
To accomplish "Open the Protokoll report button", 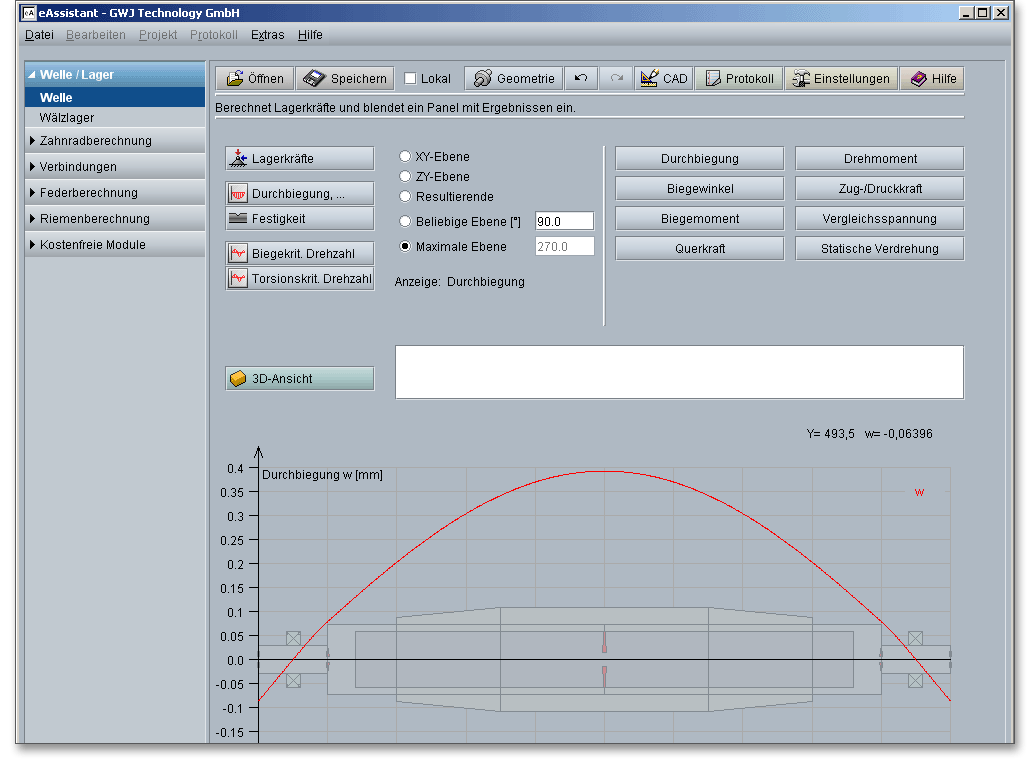I will coord(738,79).
